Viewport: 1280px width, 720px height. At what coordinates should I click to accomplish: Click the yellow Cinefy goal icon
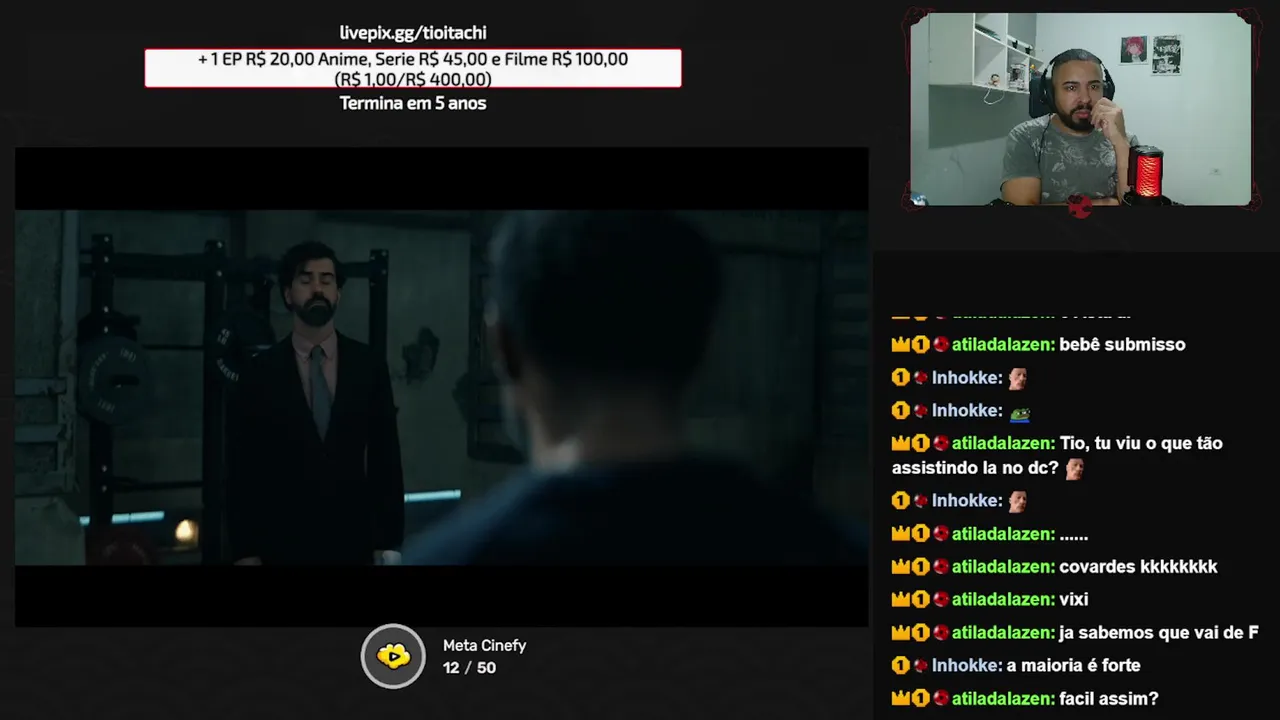pos(393,656)
